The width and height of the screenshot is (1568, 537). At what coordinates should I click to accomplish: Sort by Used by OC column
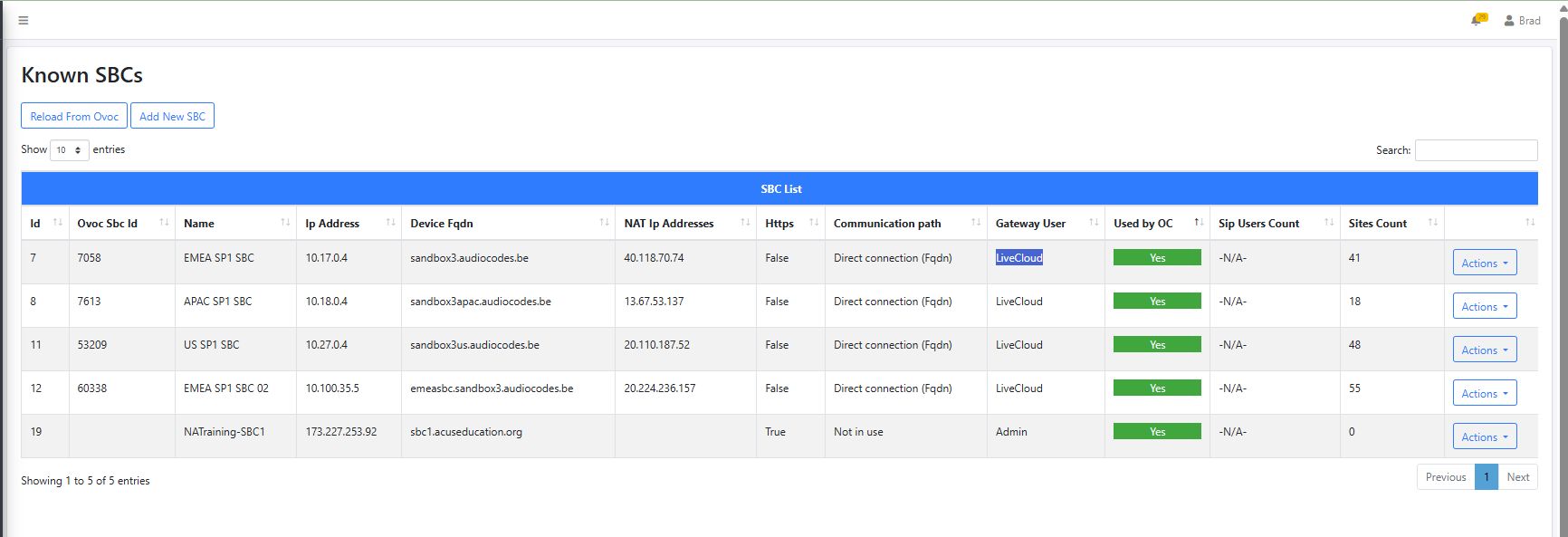(1198, 223)
